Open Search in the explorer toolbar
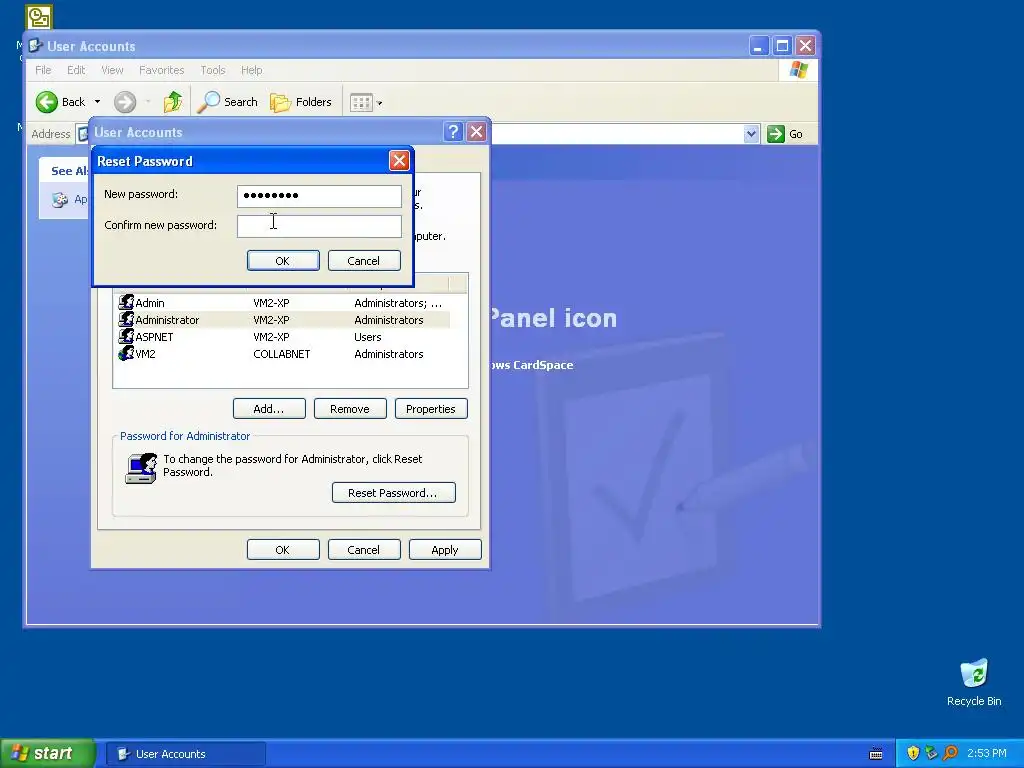1024x768 pixels. pyautogui.click(x=228, y=102)
